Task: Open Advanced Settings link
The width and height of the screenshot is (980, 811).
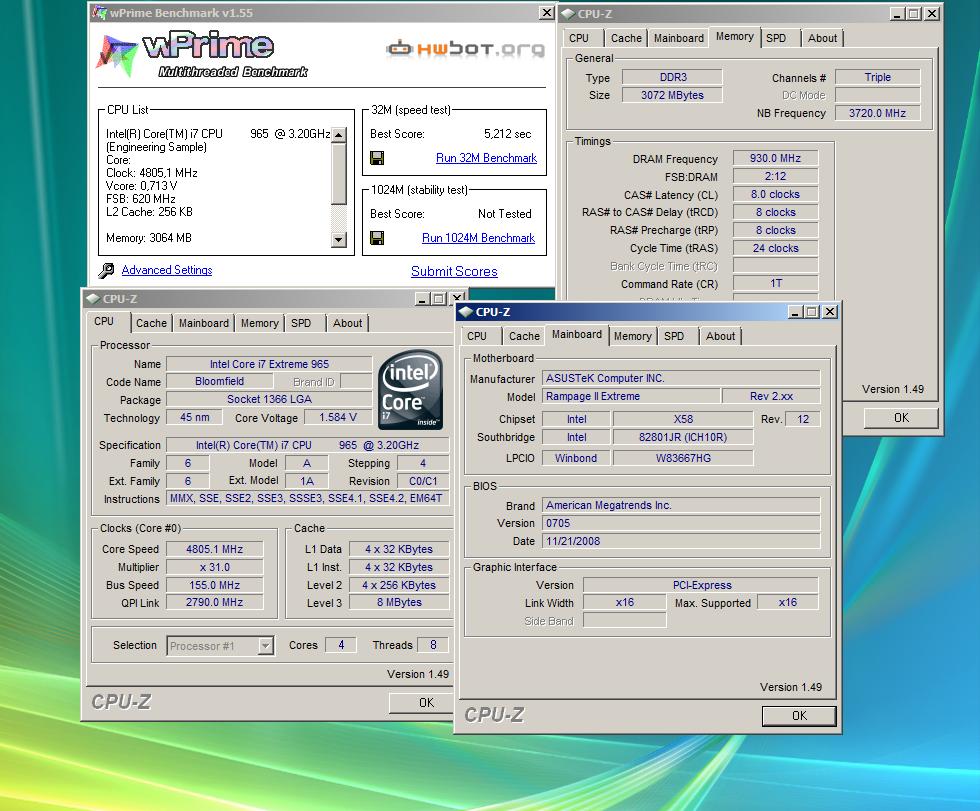Action: pyautogui.click(x=167, y=270)
